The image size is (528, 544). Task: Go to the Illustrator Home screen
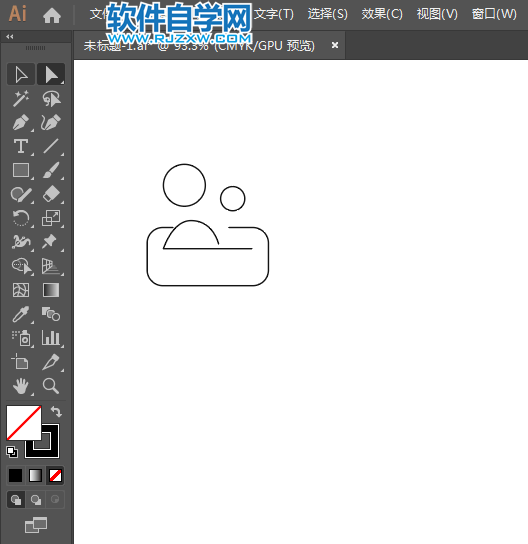pyautogui.click(x=52, y=15)
